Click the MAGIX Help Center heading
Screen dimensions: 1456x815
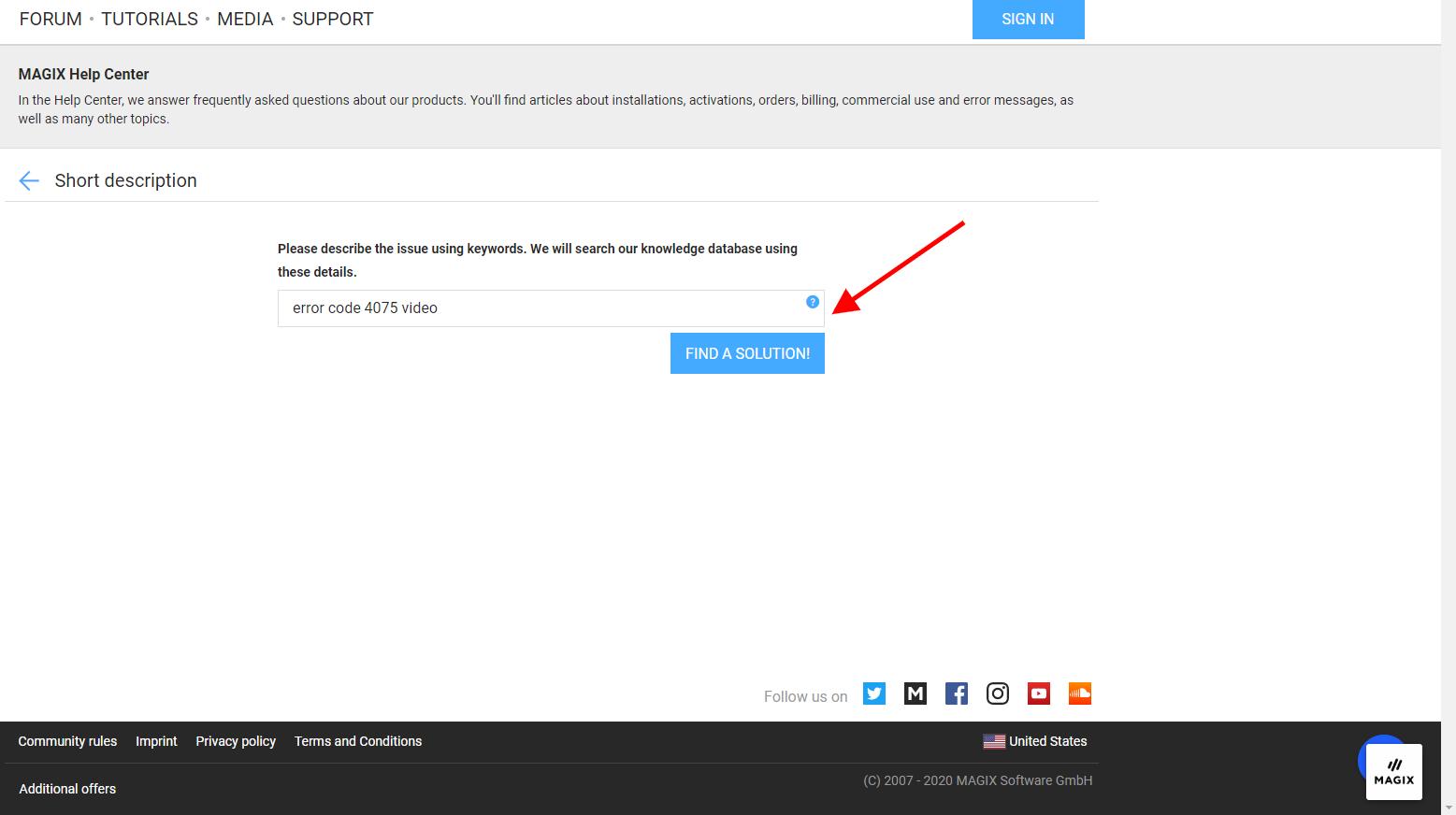[x=83, y=74]
